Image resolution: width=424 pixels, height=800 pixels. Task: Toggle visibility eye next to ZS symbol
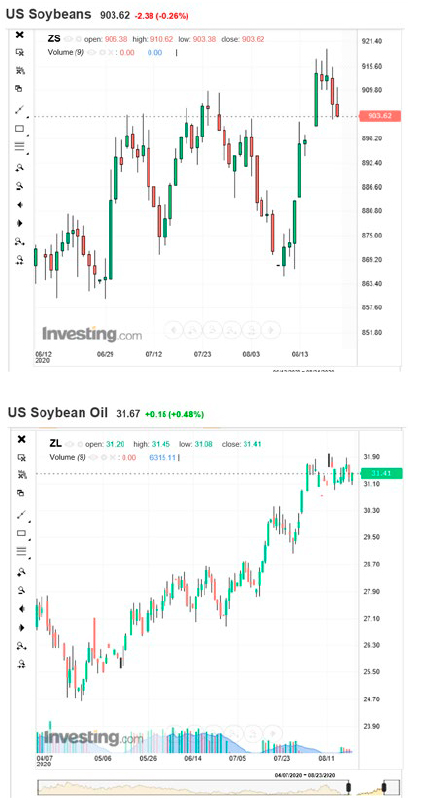pos(68,39)
